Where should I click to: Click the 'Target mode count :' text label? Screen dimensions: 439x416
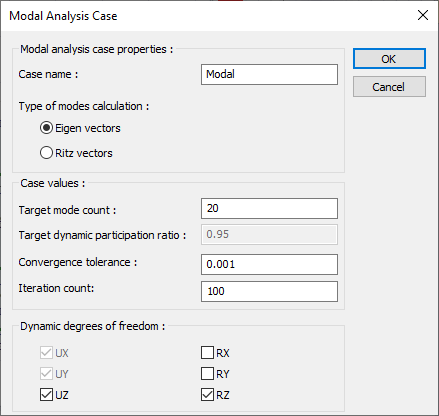click(67, 210)
